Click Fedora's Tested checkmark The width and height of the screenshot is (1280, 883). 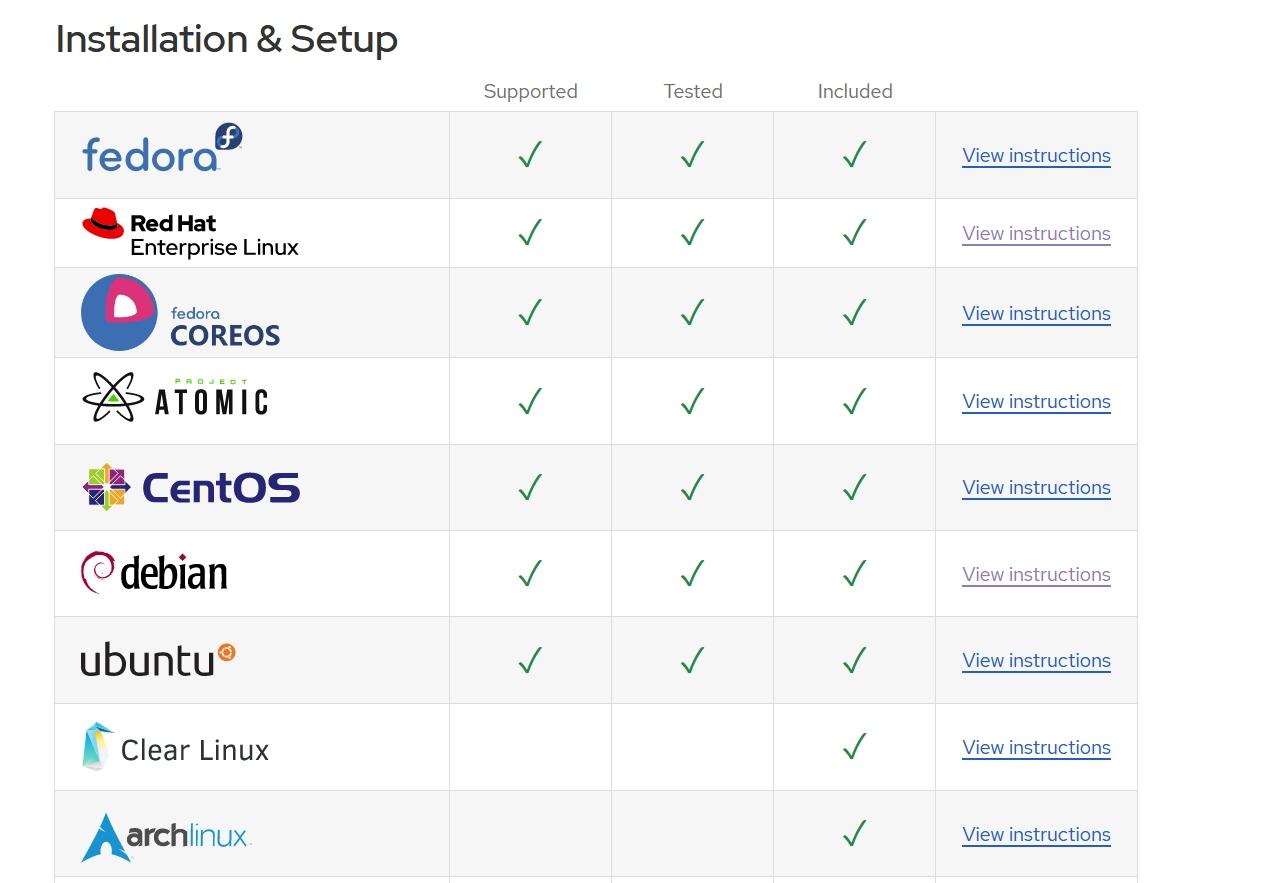(692, 154)
